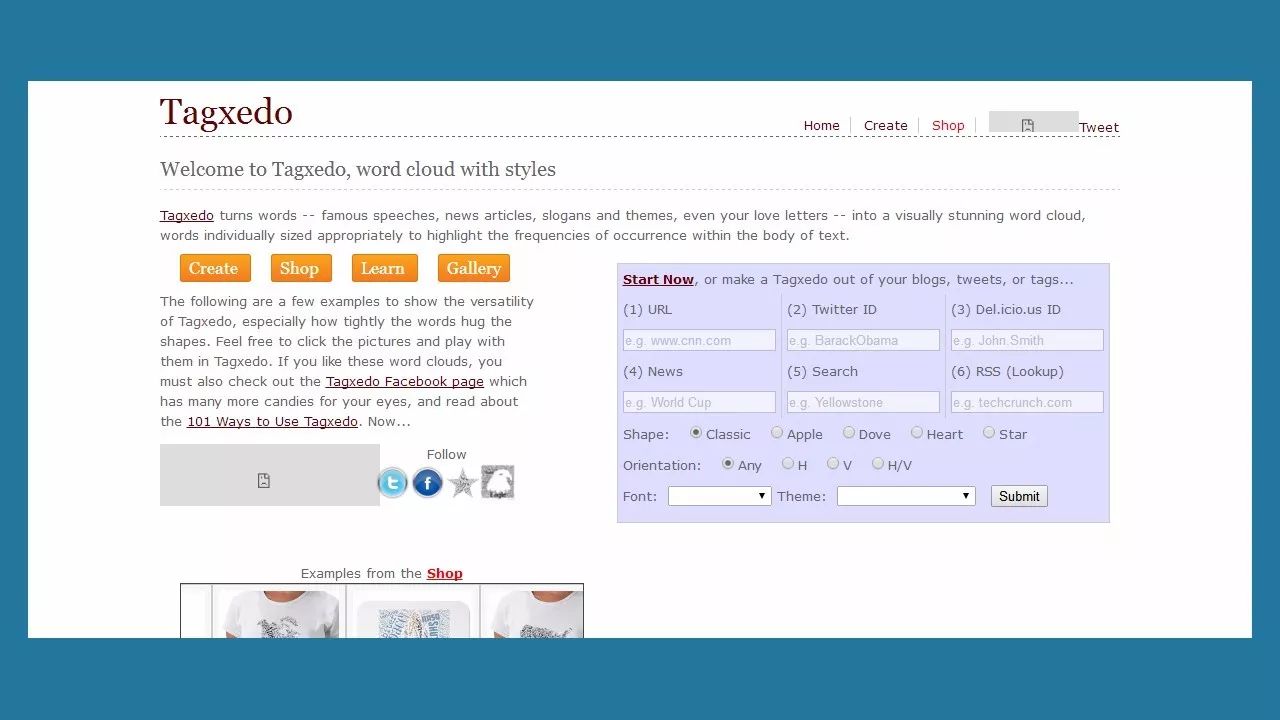Select the Star shape radio button
Viewport: 1280px width, 720px height.
click(989, 433)
